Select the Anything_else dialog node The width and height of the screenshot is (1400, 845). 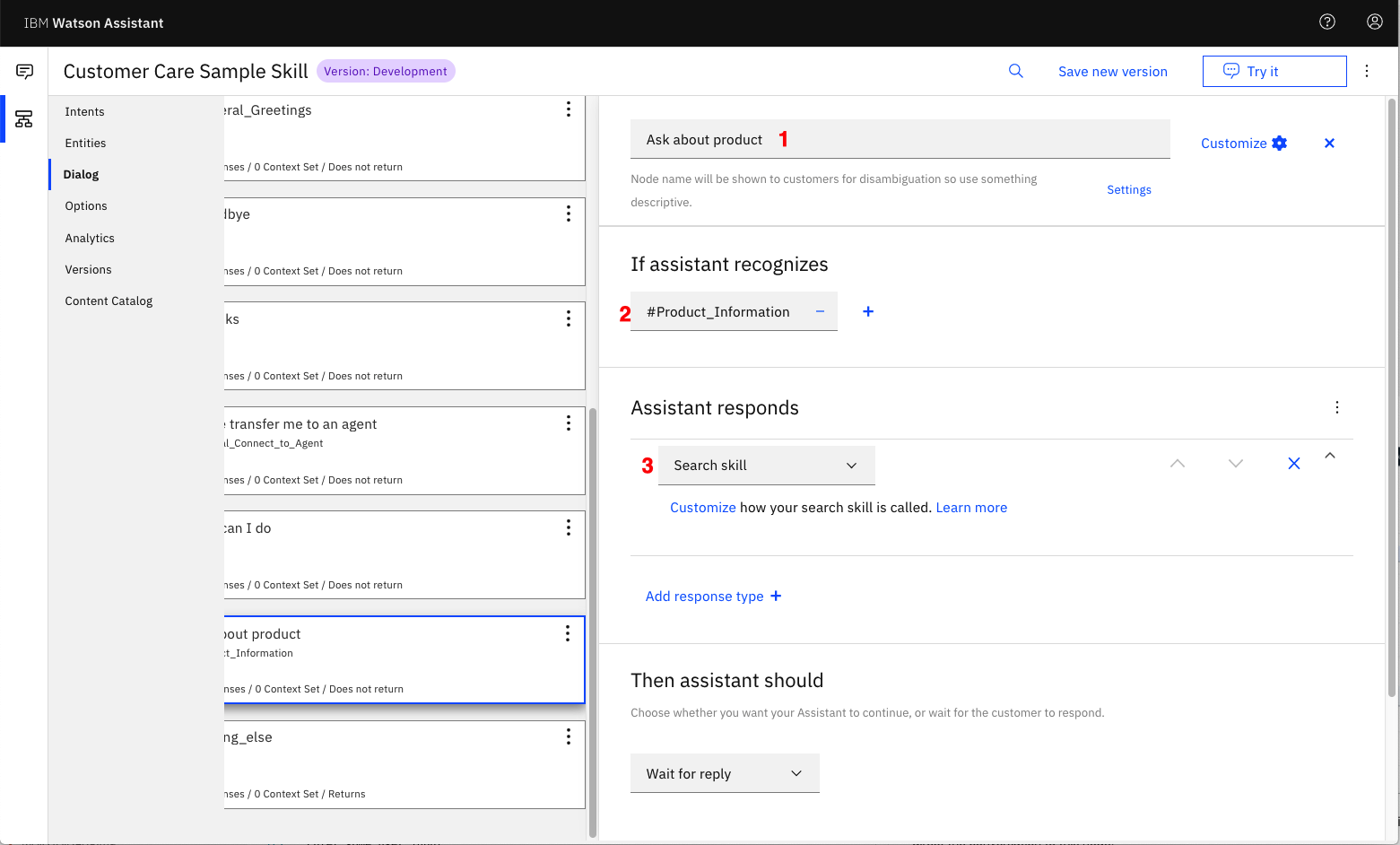click(404, 764)
